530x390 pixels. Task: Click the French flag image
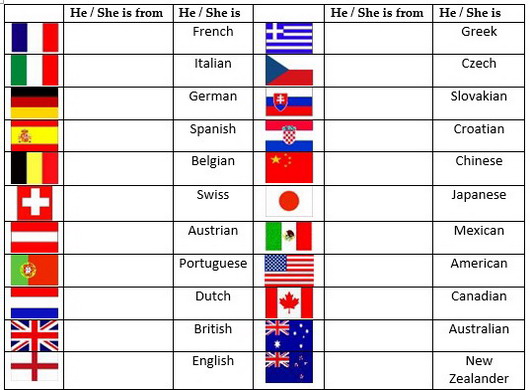pyautogui.click(x=34, y=38)
